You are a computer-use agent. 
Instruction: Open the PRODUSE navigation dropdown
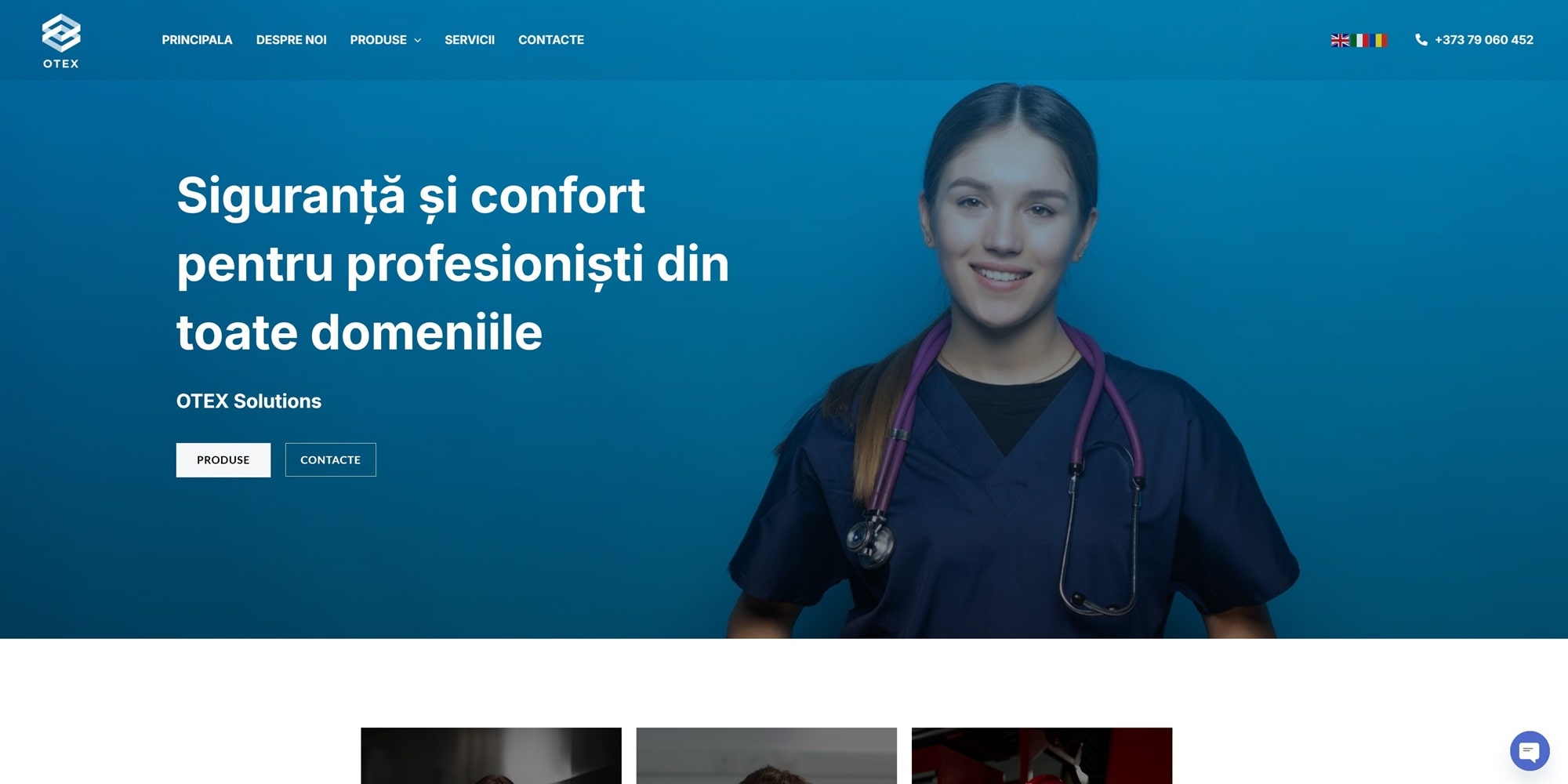point(385,40)
